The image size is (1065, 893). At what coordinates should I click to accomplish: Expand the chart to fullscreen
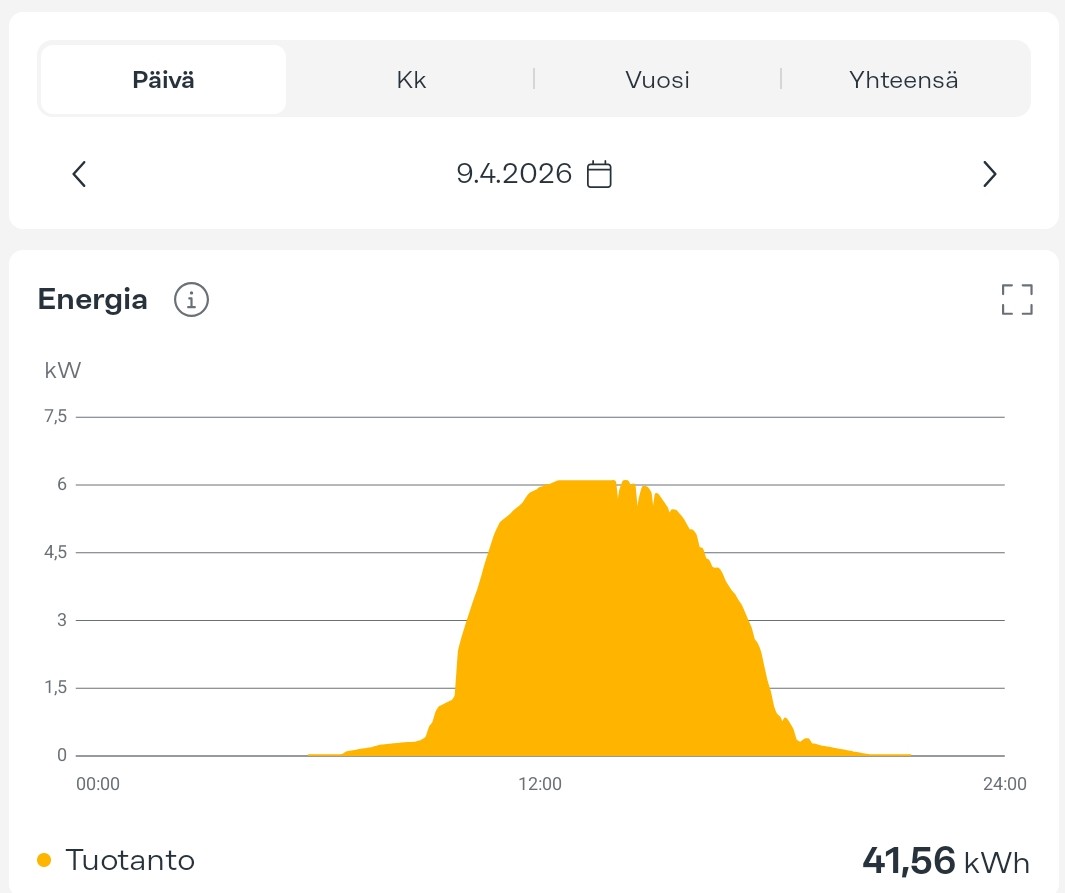[1016, 299]
